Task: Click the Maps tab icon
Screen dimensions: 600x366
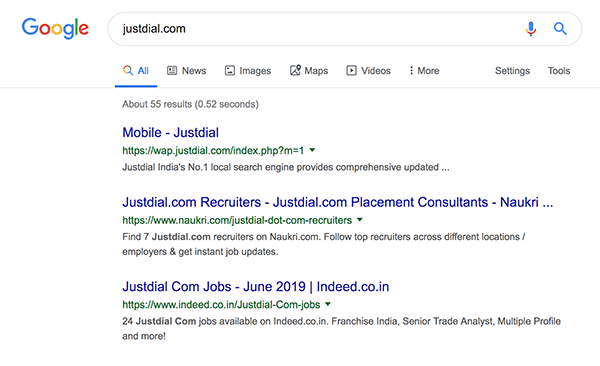Action: (x=295, y=70)
